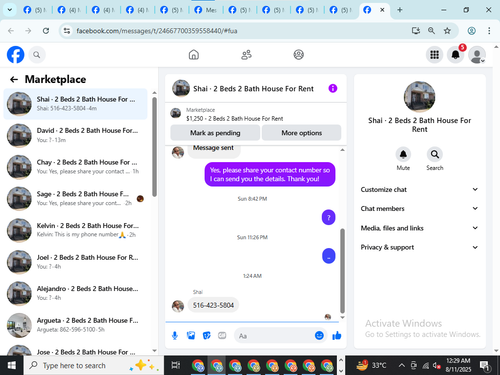
Task: Choose a GIF icon in composer
Action: pos(222,335)
